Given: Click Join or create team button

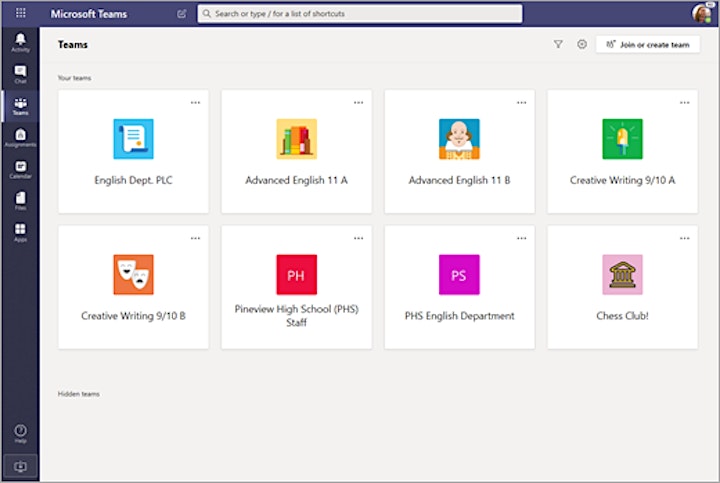Looking at the screenshot, I should tap(647, 45).
